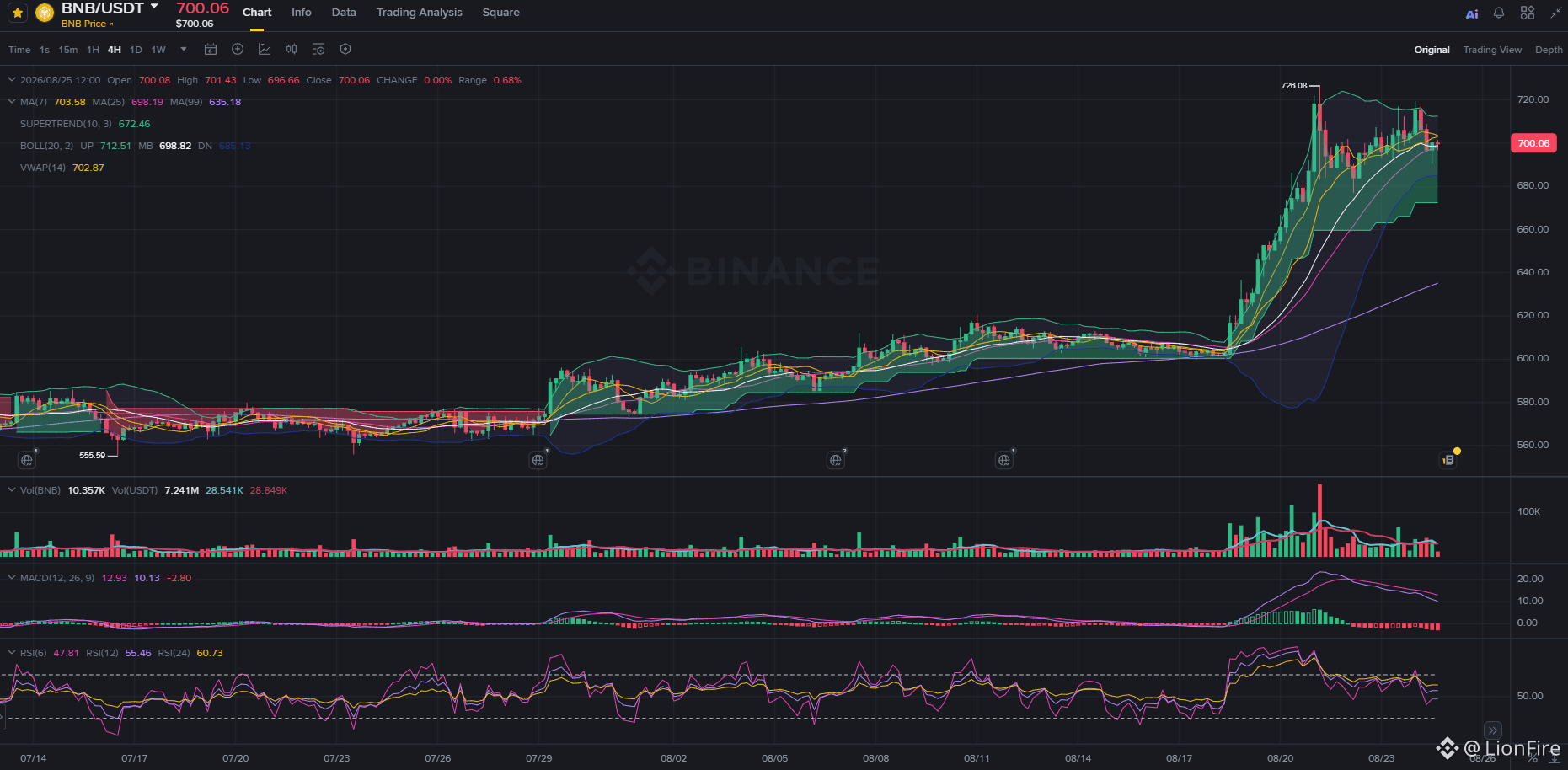Click the $700.06 price under the ticker
The width and height of the screenshot is (1568, 770).
tap(195, 24)
